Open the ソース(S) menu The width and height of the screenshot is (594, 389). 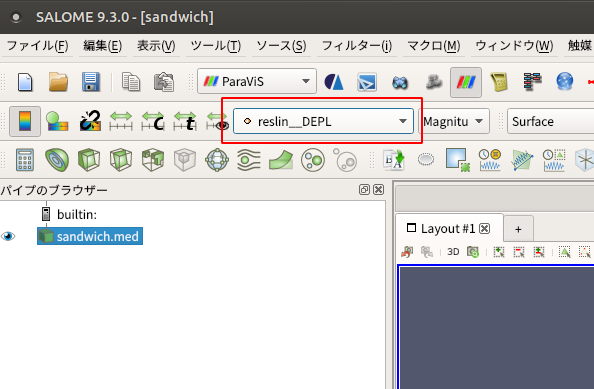pos(281,46)
